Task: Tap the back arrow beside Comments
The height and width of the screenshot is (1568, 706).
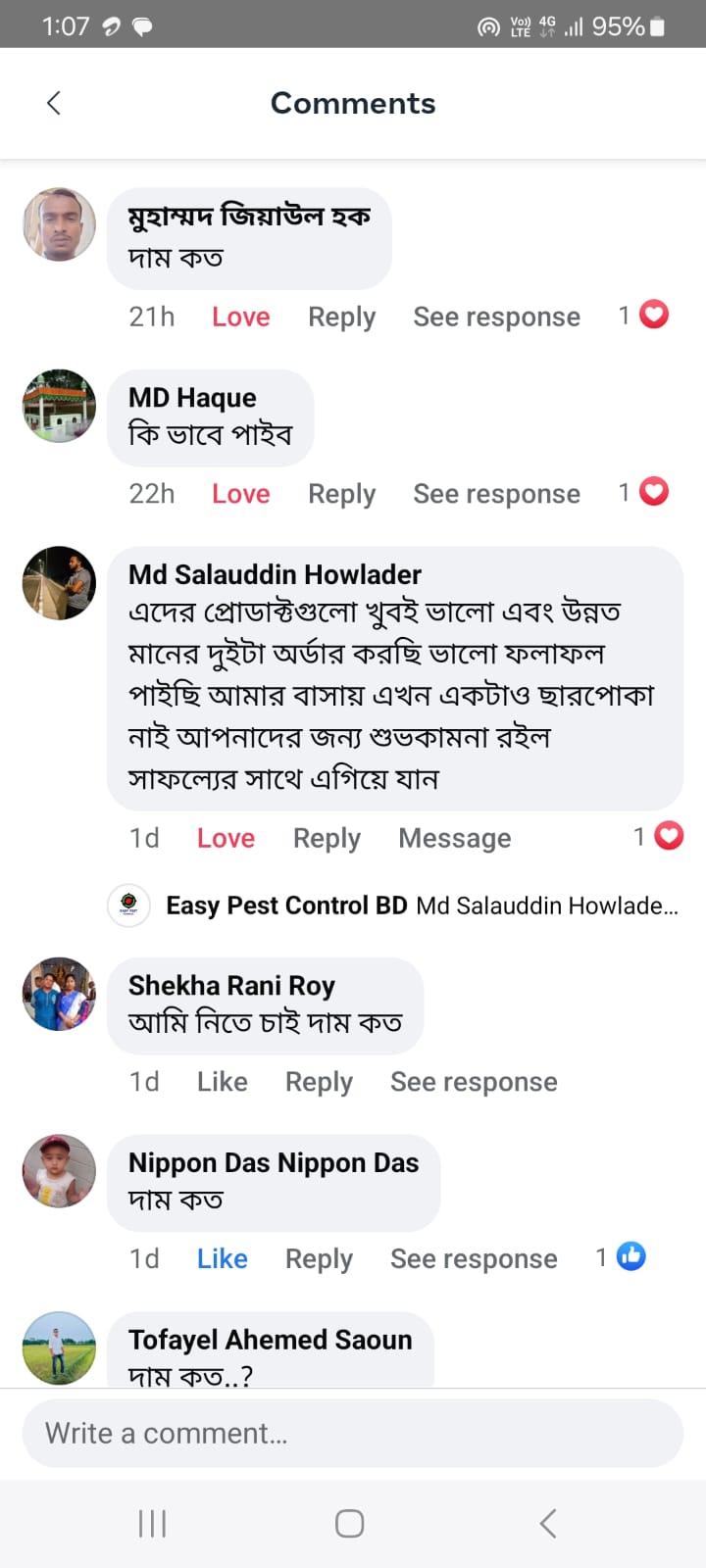Action: (x=54, y=103)
